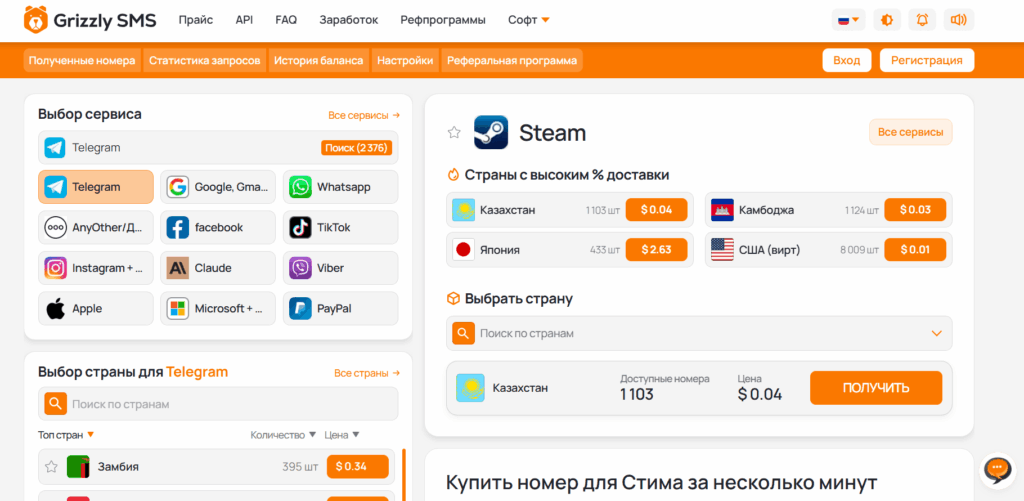Follow the Все сервисы arrow link
This screenshot has width=1024, height=501.
point(364,115)
